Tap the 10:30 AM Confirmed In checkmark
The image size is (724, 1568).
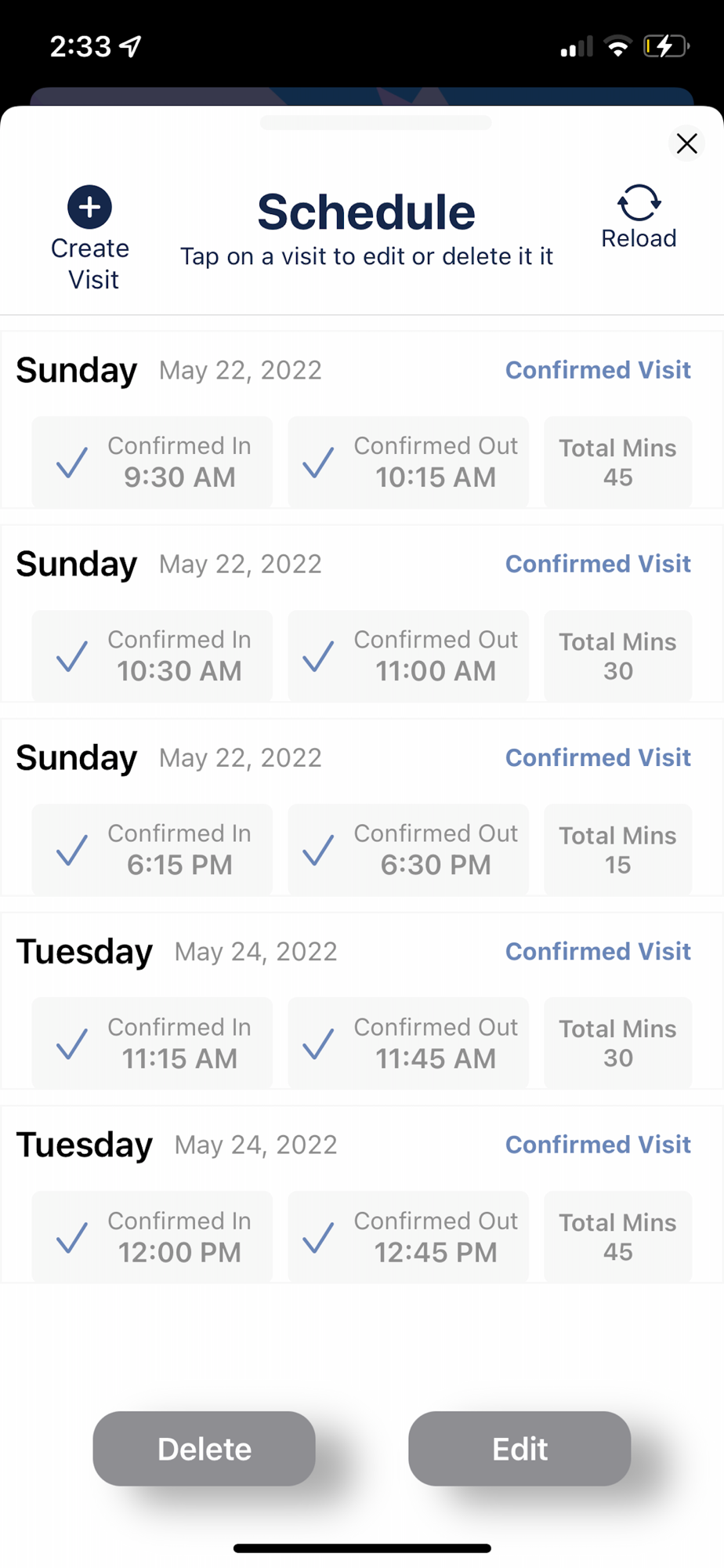pos(72,656)
